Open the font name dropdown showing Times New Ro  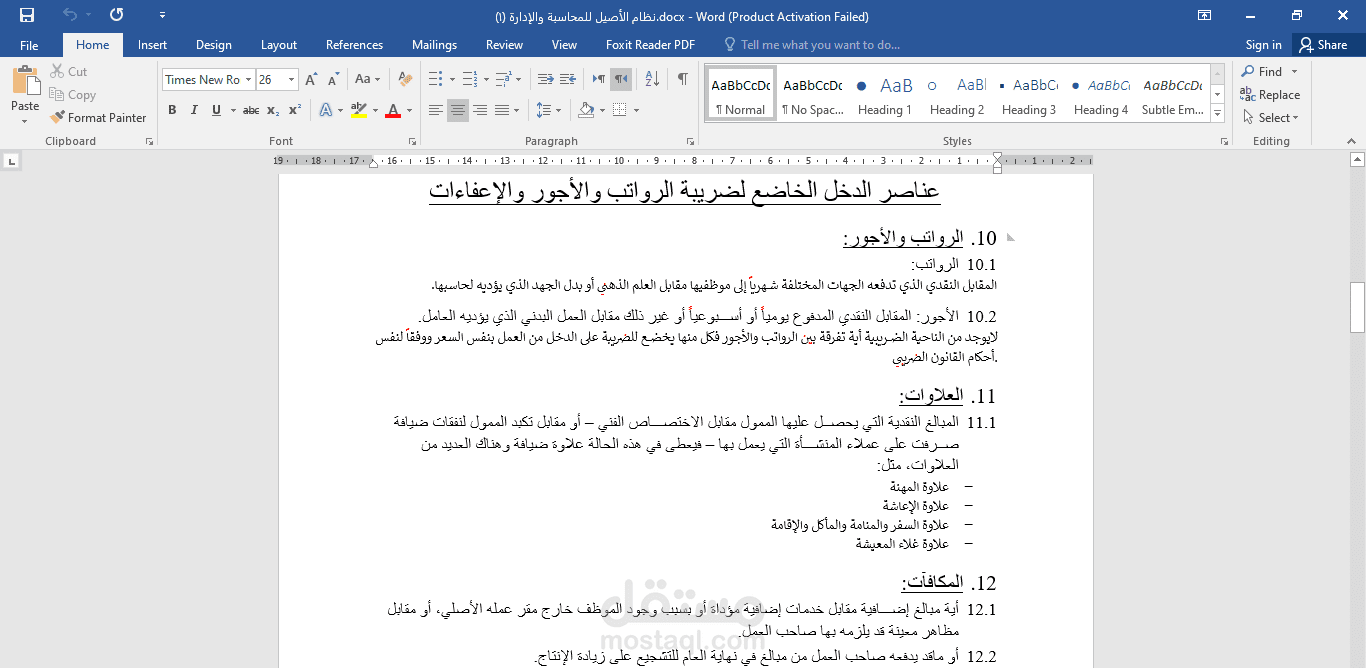tap(247, 79)
